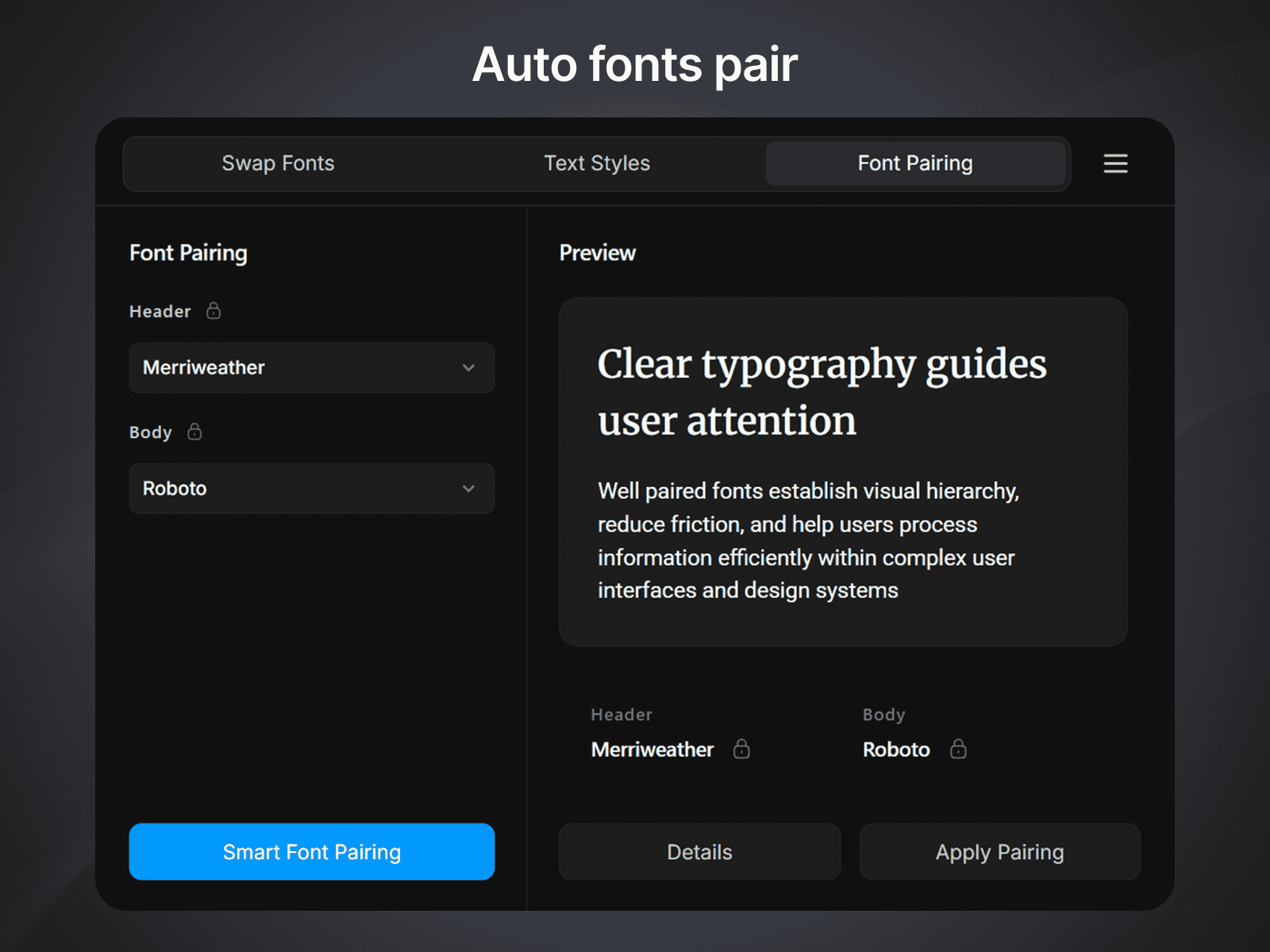1270x952 pixels.
Task: Select the Font Pairing tab
Action: click(915, 163)
